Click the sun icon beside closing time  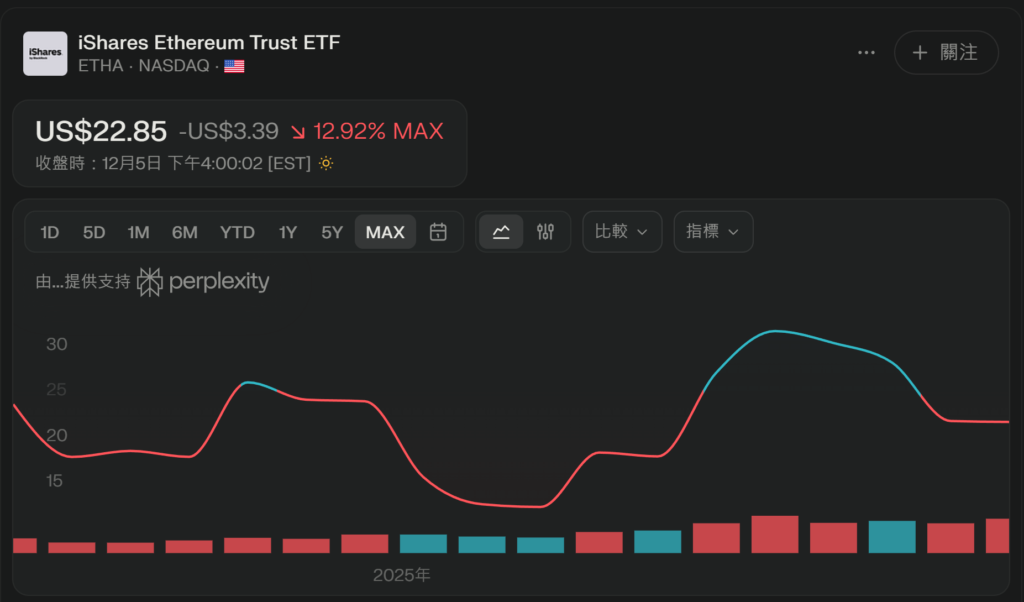point(326,163)
